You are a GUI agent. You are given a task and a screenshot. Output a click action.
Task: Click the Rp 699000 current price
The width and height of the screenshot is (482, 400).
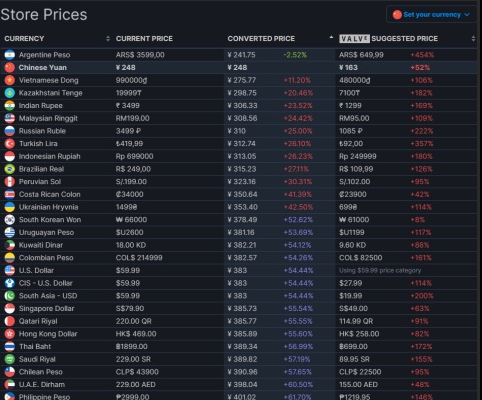[135, 156]
